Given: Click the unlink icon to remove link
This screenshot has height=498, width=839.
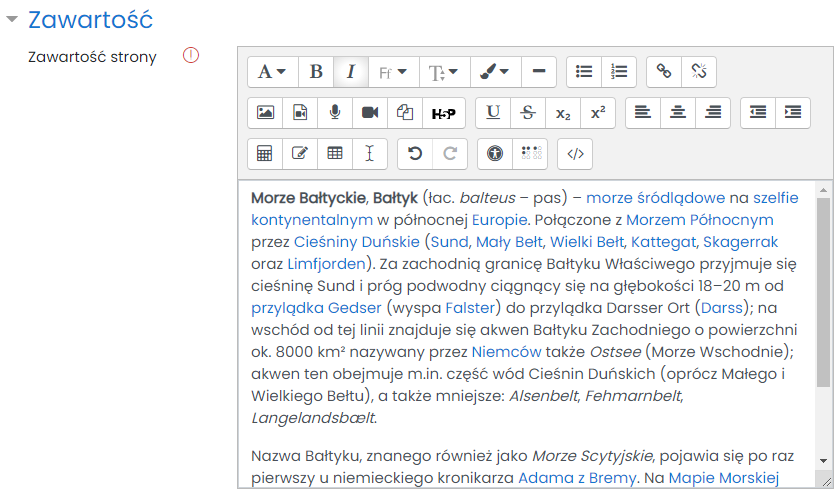Looking at the screenshot, I should 698,72.
